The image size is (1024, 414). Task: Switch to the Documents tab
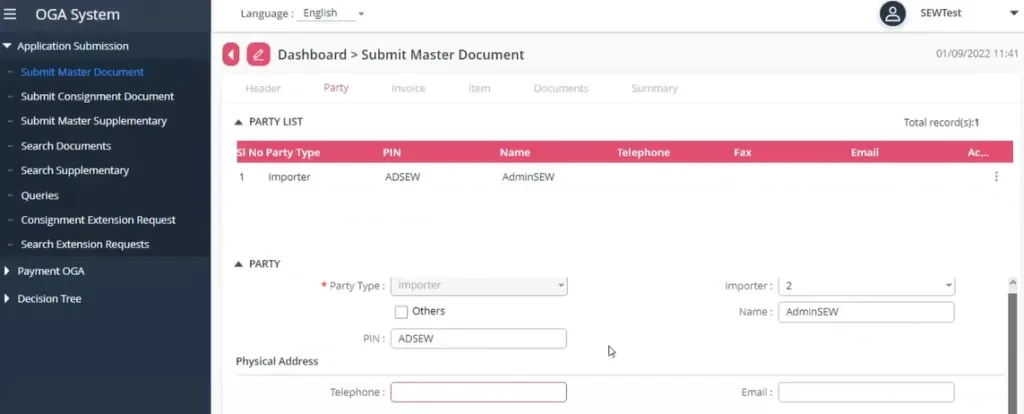560,89
